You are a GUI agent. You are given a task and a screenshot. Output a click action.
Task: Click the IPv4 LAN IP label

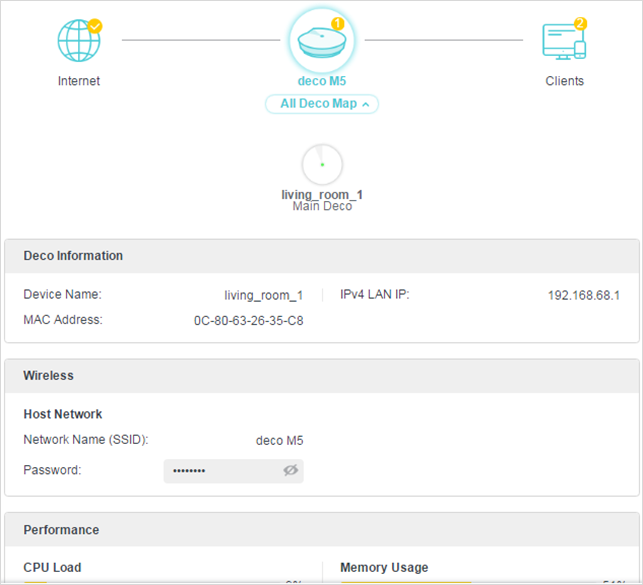pos(375,294)
